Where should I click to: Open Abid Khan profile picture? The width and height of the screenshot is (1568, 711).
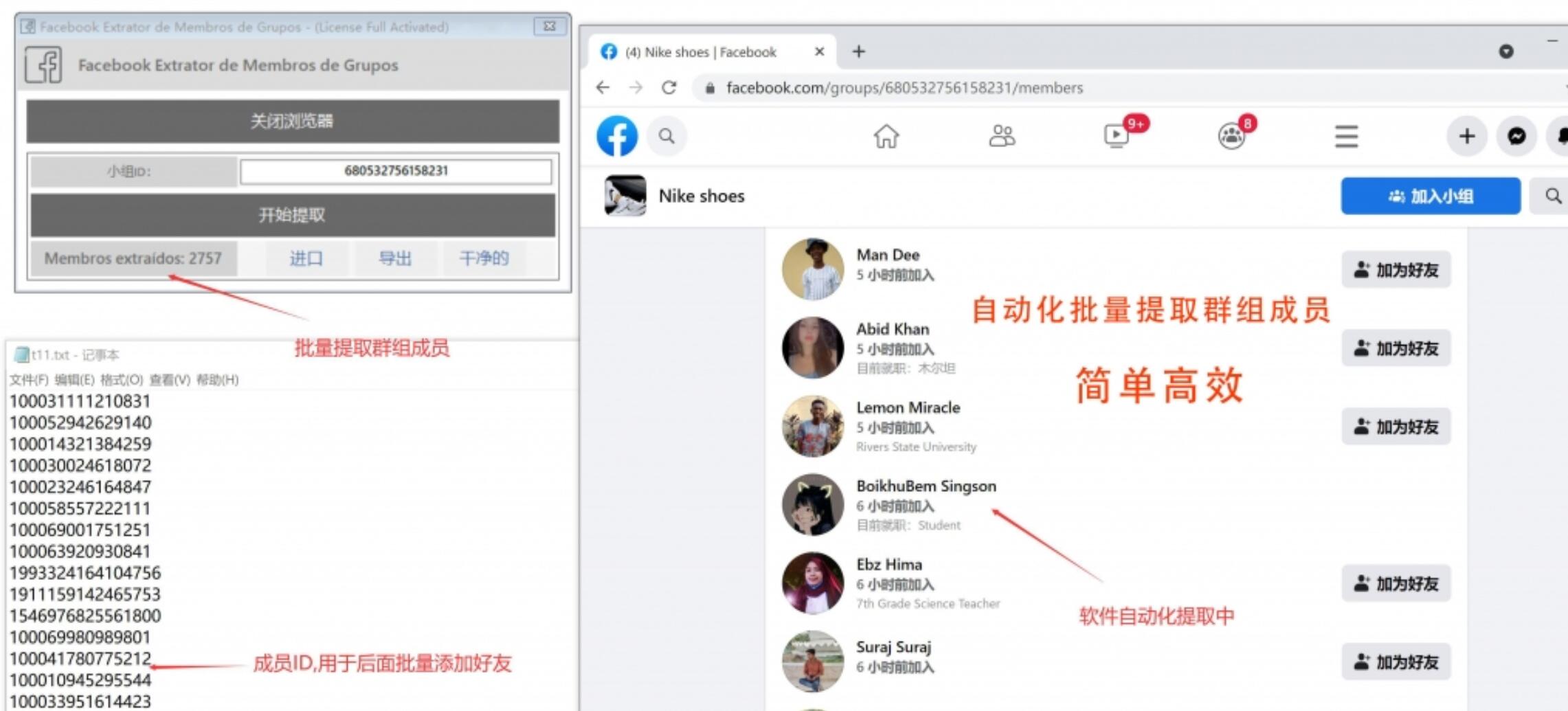813,348
